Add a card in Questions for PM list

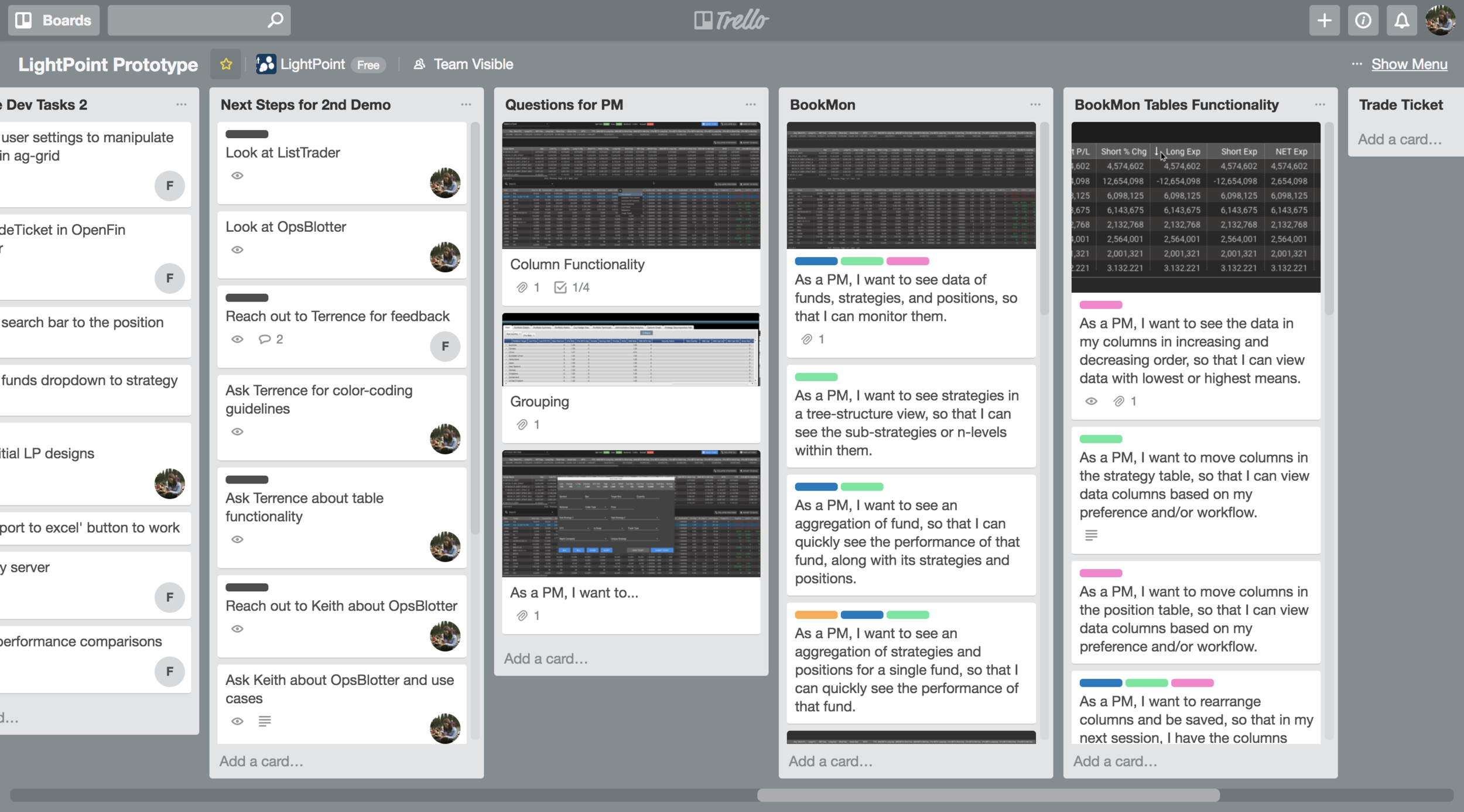pos(546,659)
